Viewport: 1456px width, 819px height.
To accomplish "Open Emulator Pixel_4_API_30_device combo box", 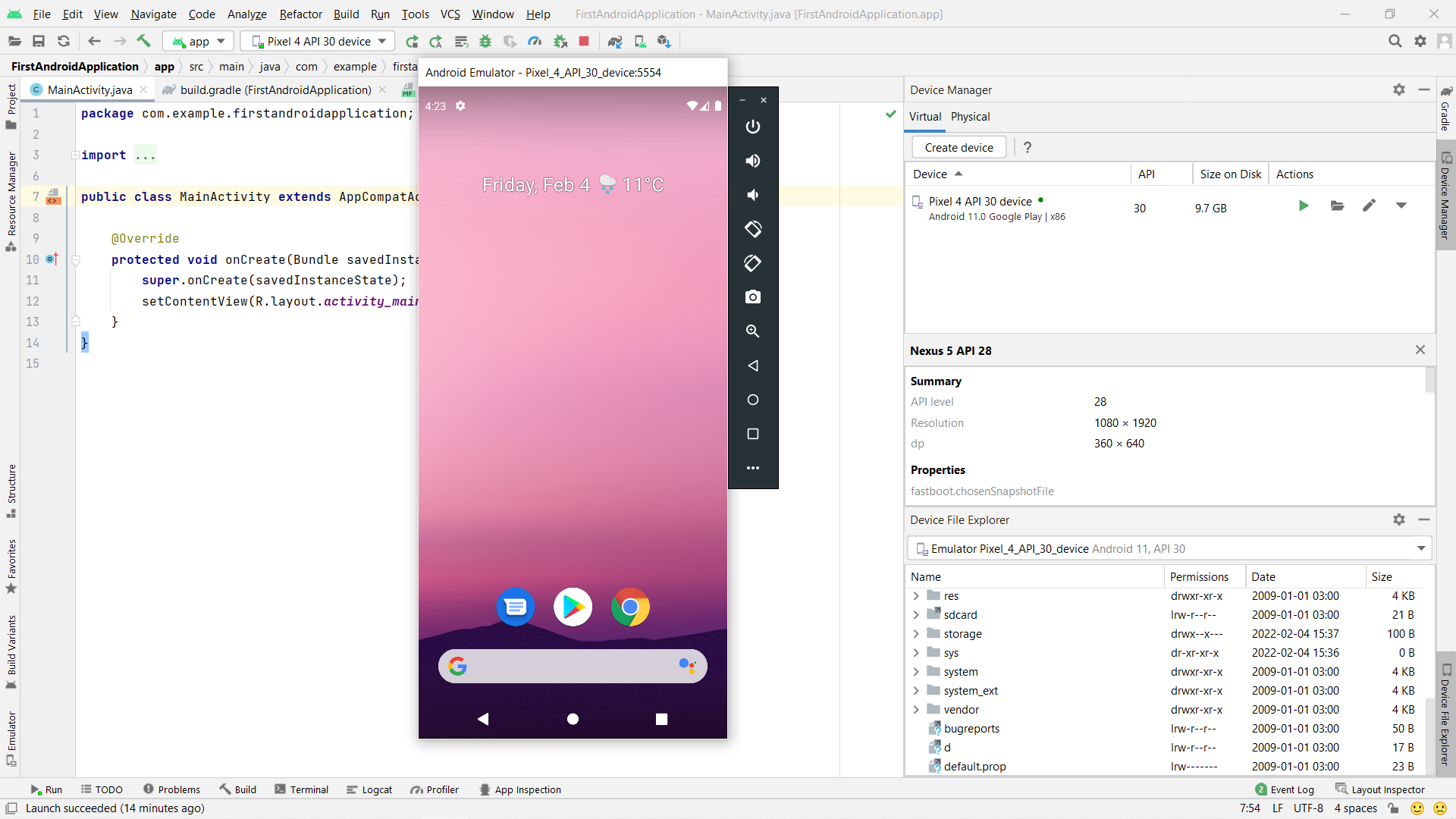I will tap(1169, 548).
